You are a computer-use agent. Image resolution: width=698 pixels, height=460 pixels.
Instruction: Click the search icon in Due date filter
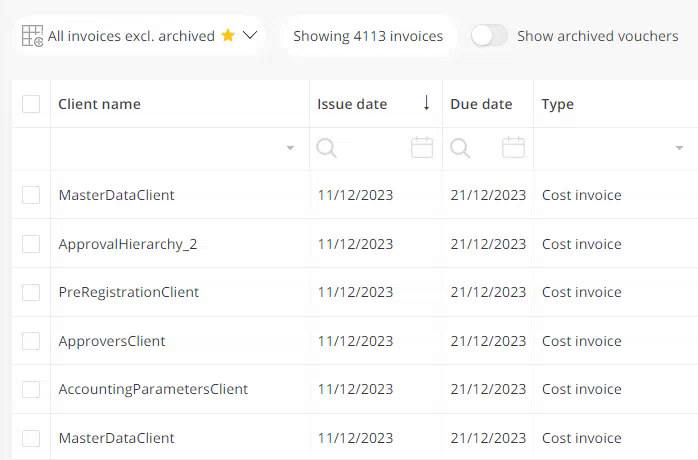click(460, 148)
